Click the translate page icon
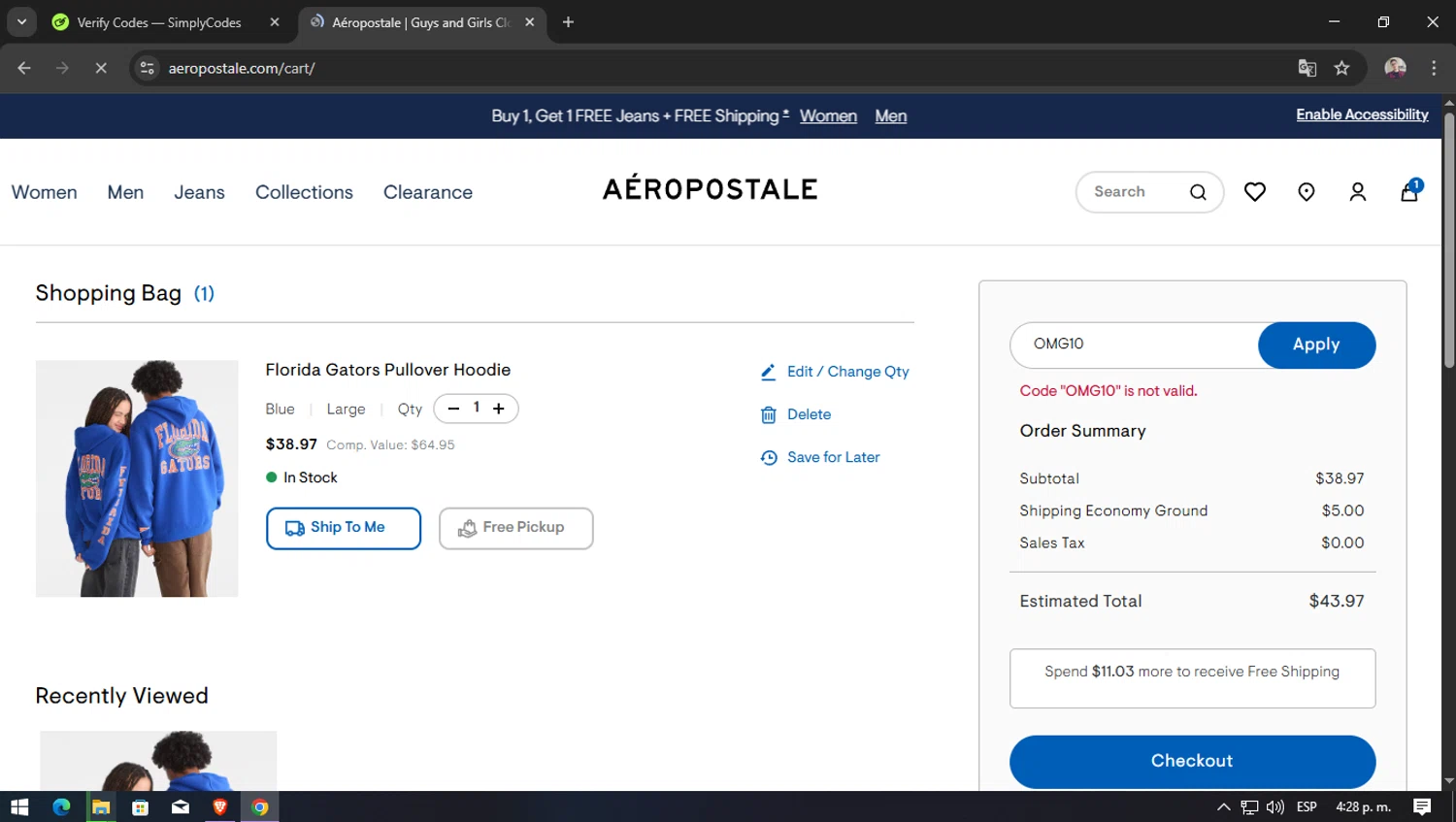Viewport: 1456px width, 822px height. coord(1307,68)
